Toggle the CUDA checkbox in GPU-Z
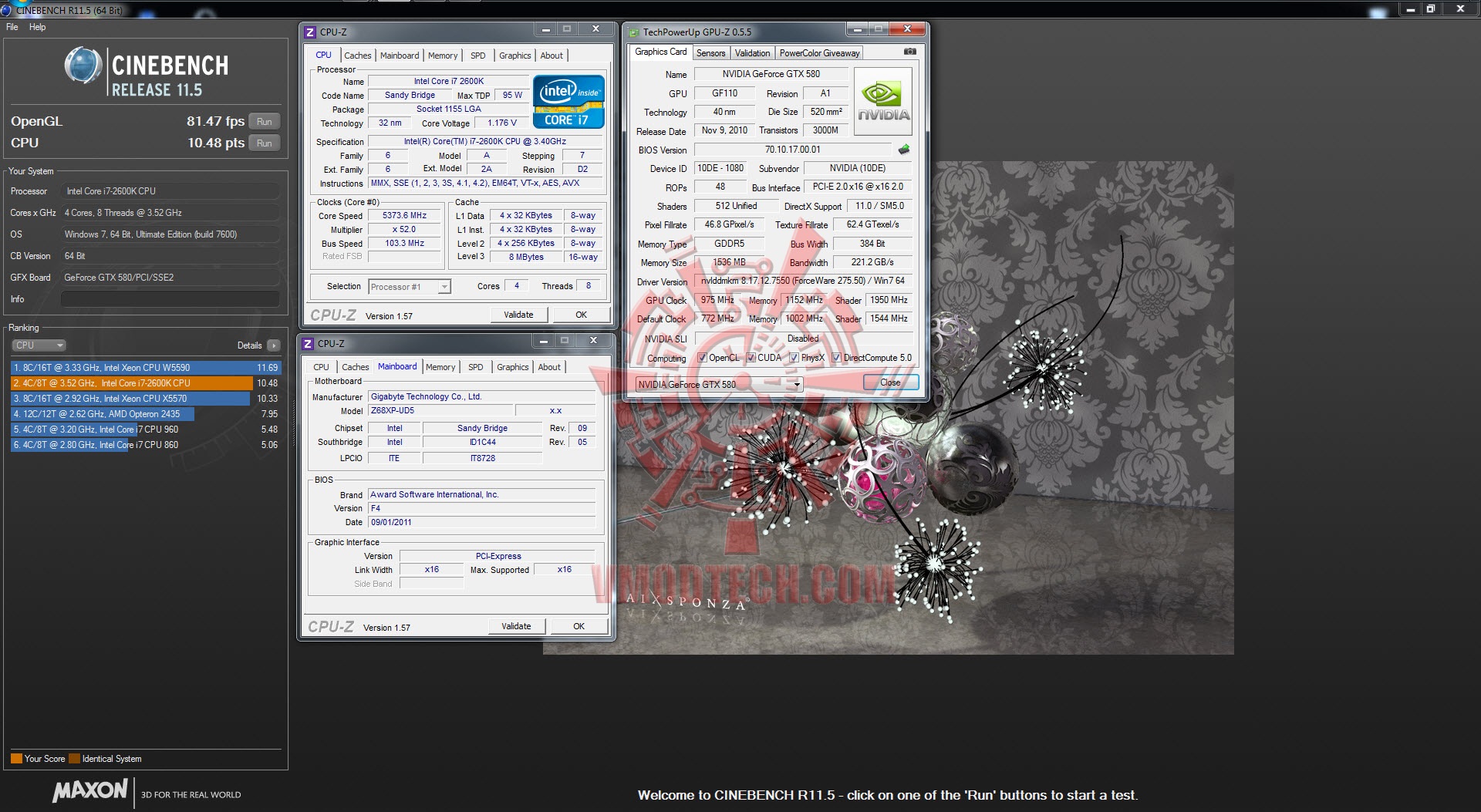The width and height of the screenshot is (1481, 812). (751, 358)
